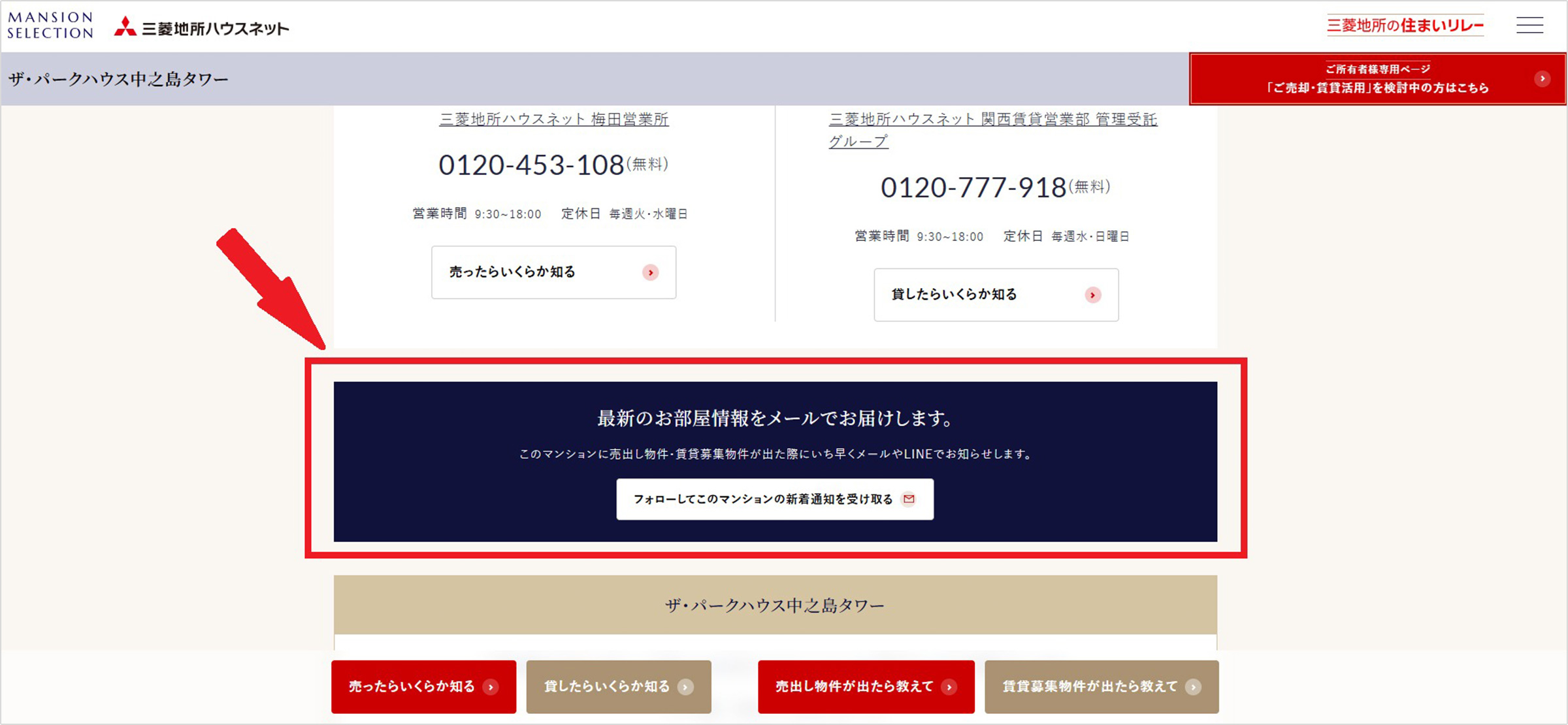Click 売出し物件が出たら教えて footer button
Screen dimensions: 1568x725
[x=866, y=687]
